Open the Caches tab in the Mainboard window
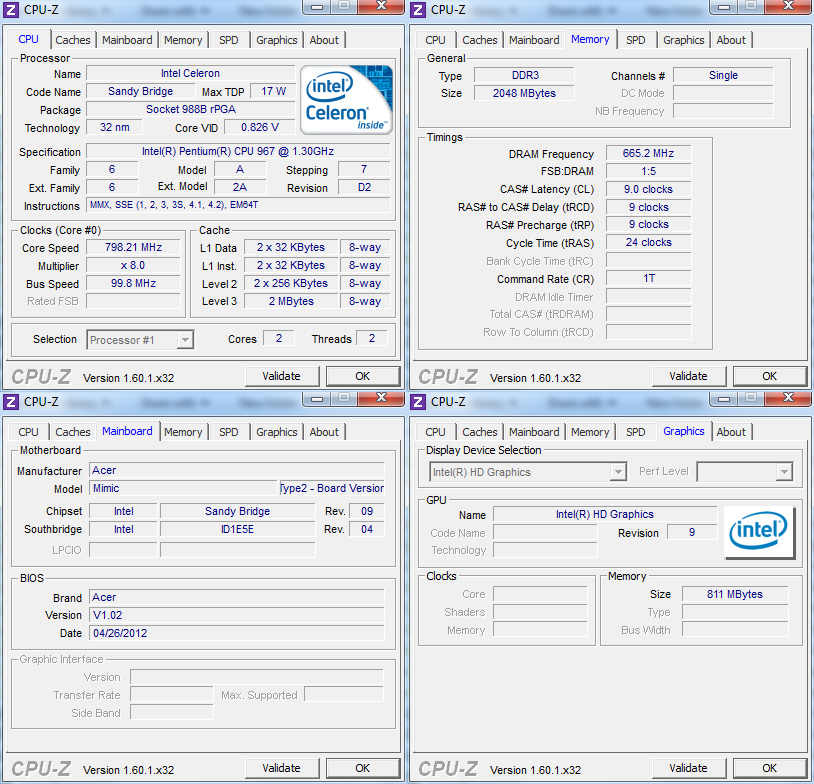 73,432
